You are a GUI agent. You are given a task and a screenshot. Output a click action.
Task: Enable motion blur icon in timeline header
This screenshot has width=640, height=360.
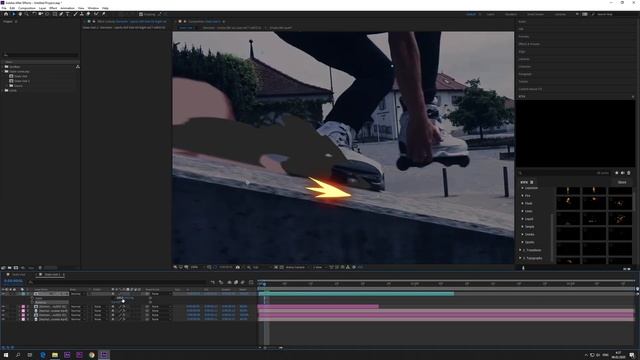click(243, 282)
